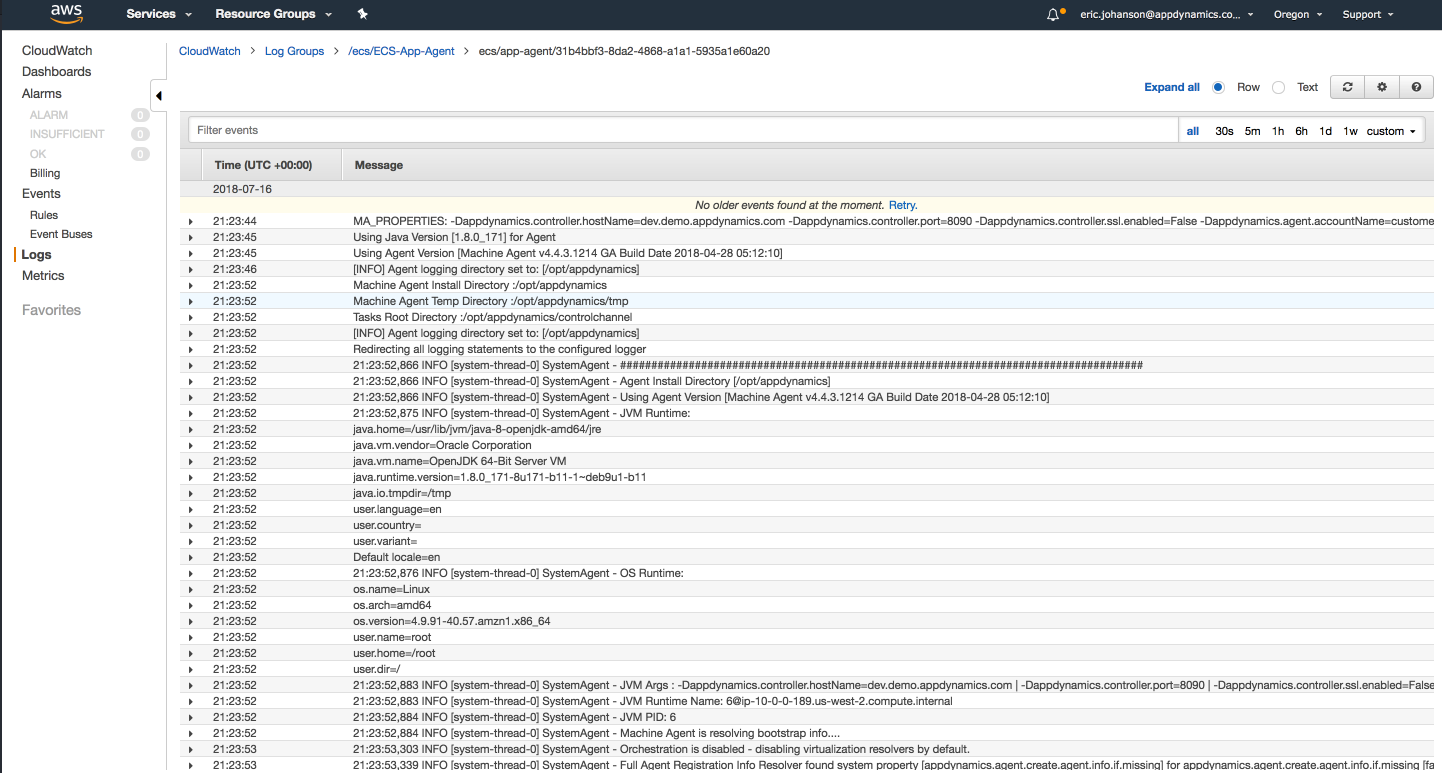Open Event Buses in the sidebar
Viewport: 1442px width, 773px height.
pyautogui.click(x=61, y=234)
